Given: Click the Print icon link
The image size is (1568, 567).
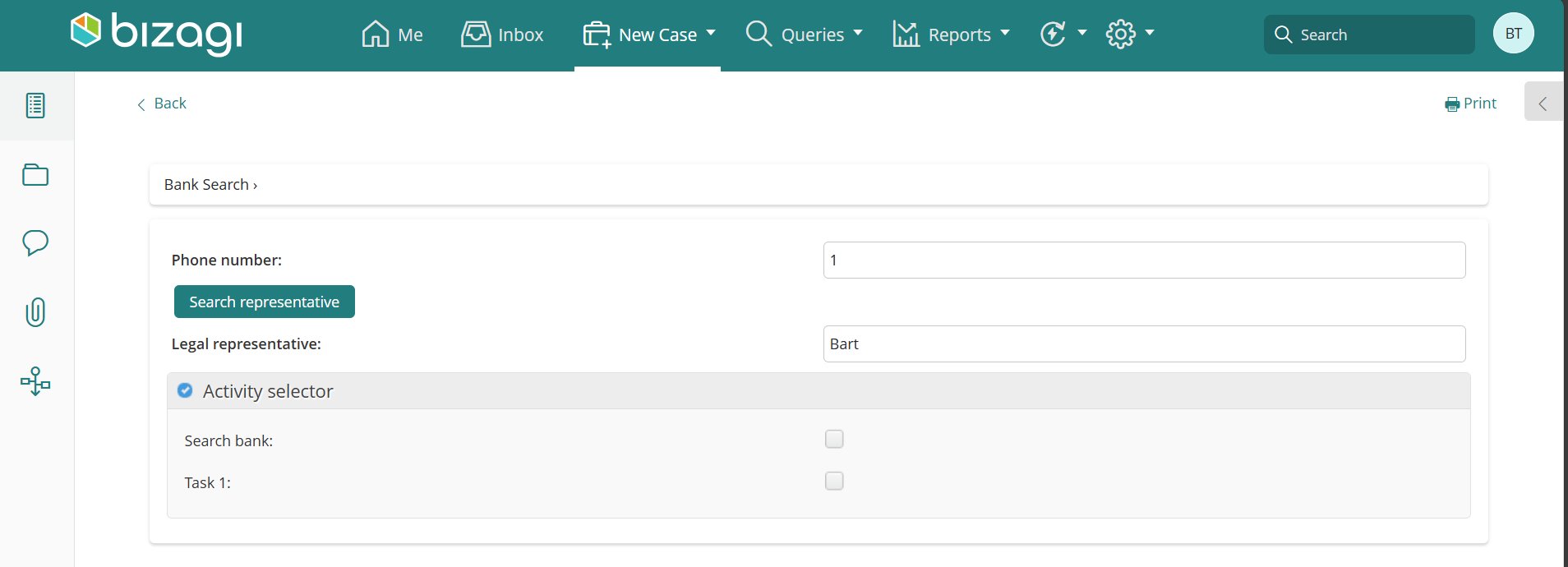Looking at the screenshot, I should click(1470, 104).
